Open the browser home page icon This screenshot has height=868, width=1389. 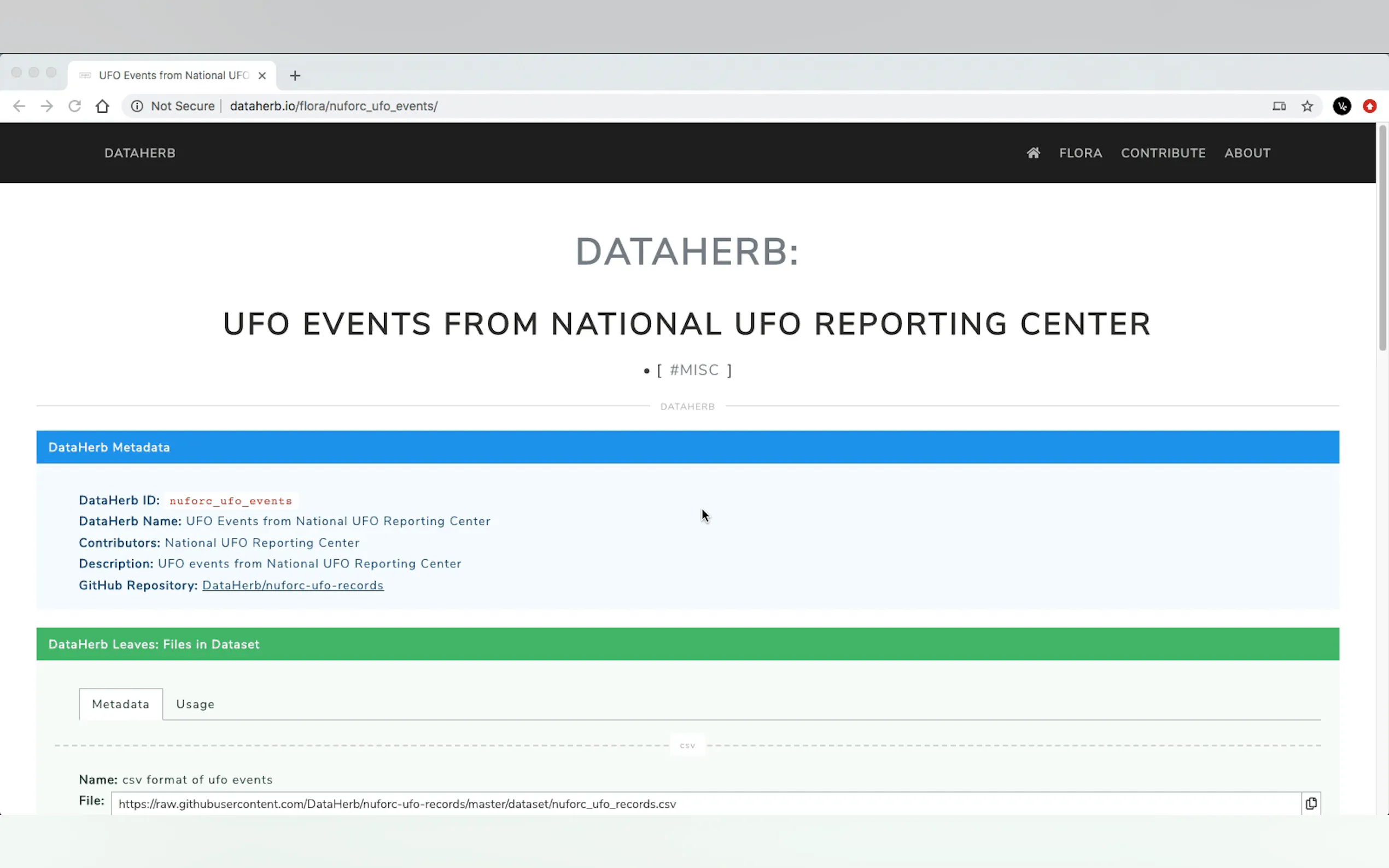[102, 106]
